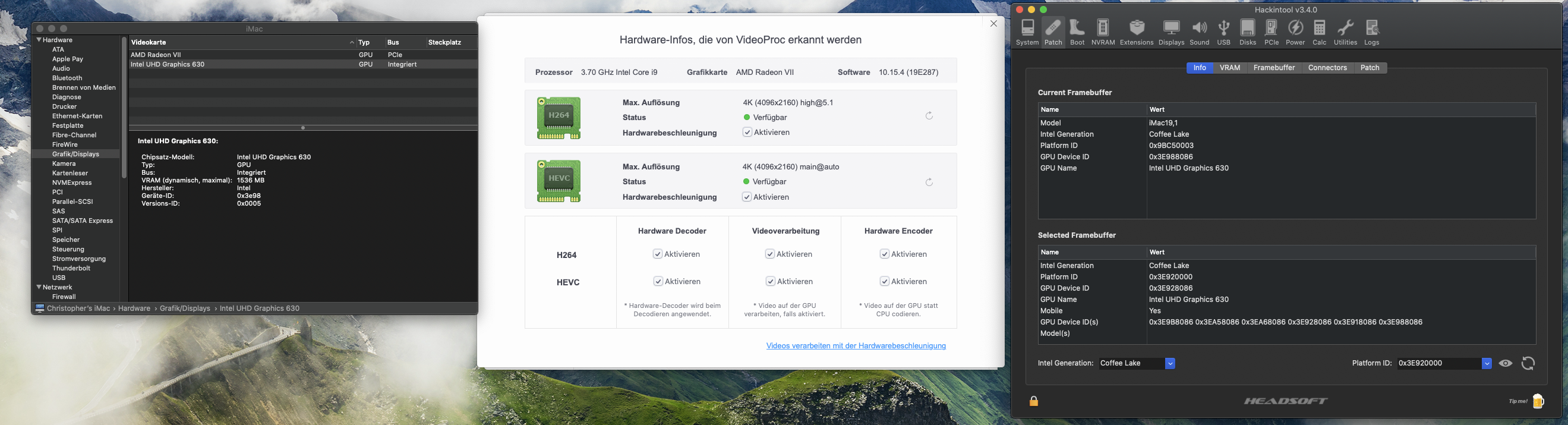Open the Boot section in Hackintool

[1077, 32]
